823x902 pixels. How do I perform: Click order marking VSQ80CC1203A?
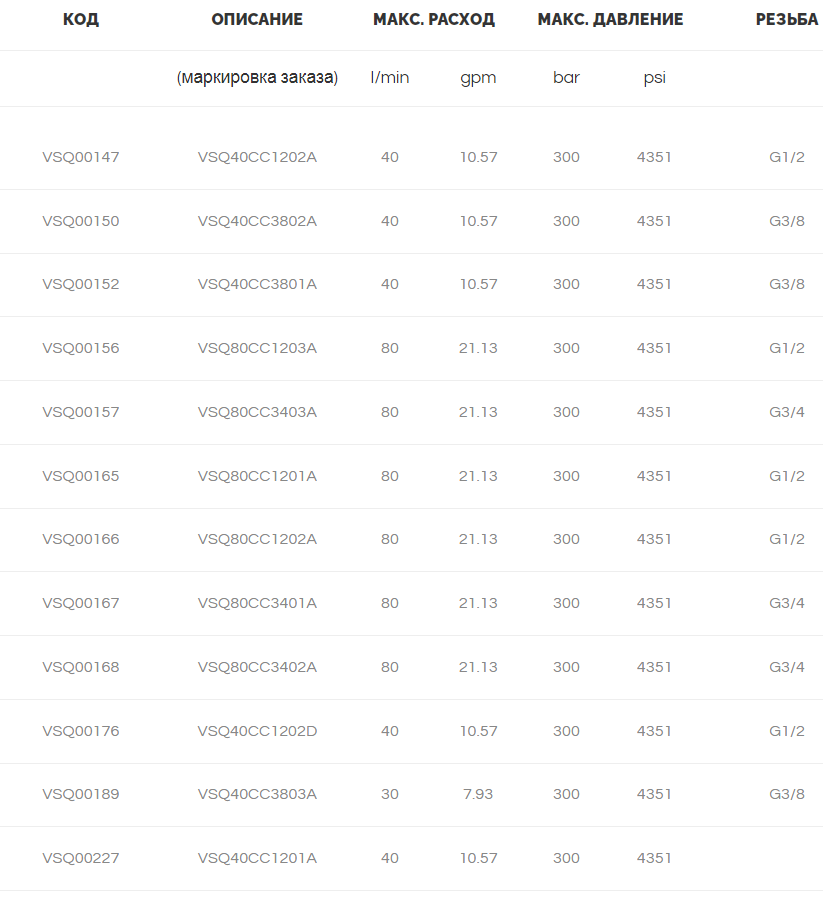(x=257, y=348)
